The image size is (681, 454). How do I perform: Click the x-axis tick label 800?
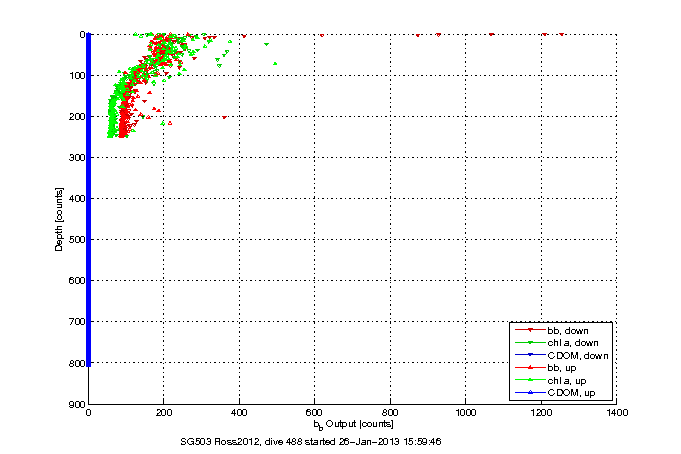[x=390, y=412]
